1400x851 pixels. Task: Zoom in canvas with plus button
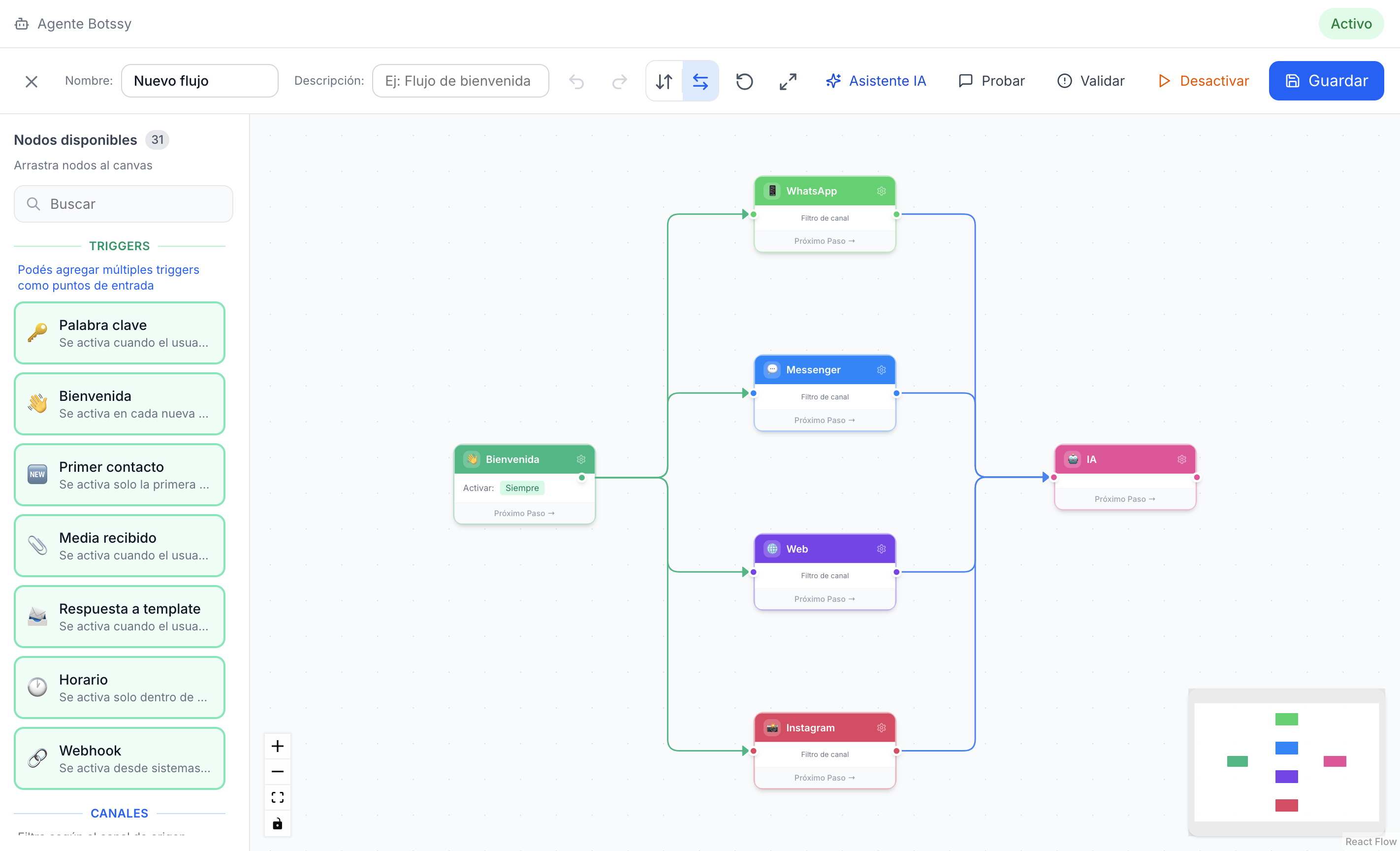277,746
